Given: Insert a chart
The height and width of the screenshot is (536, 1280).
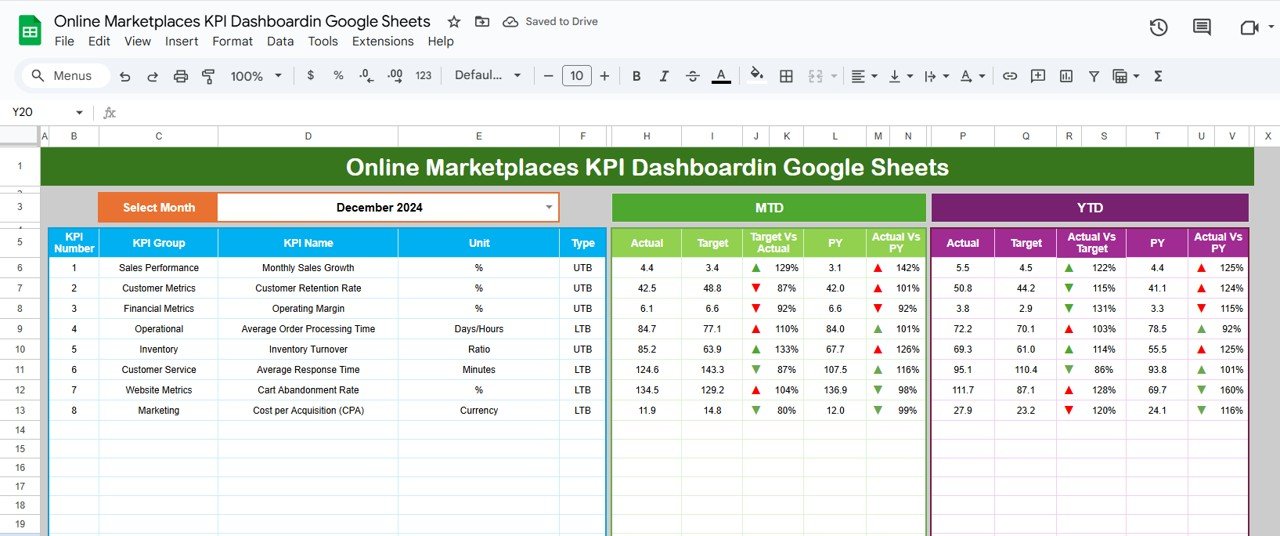Looking at the screenshot, I should click(x=1066, y=76).
